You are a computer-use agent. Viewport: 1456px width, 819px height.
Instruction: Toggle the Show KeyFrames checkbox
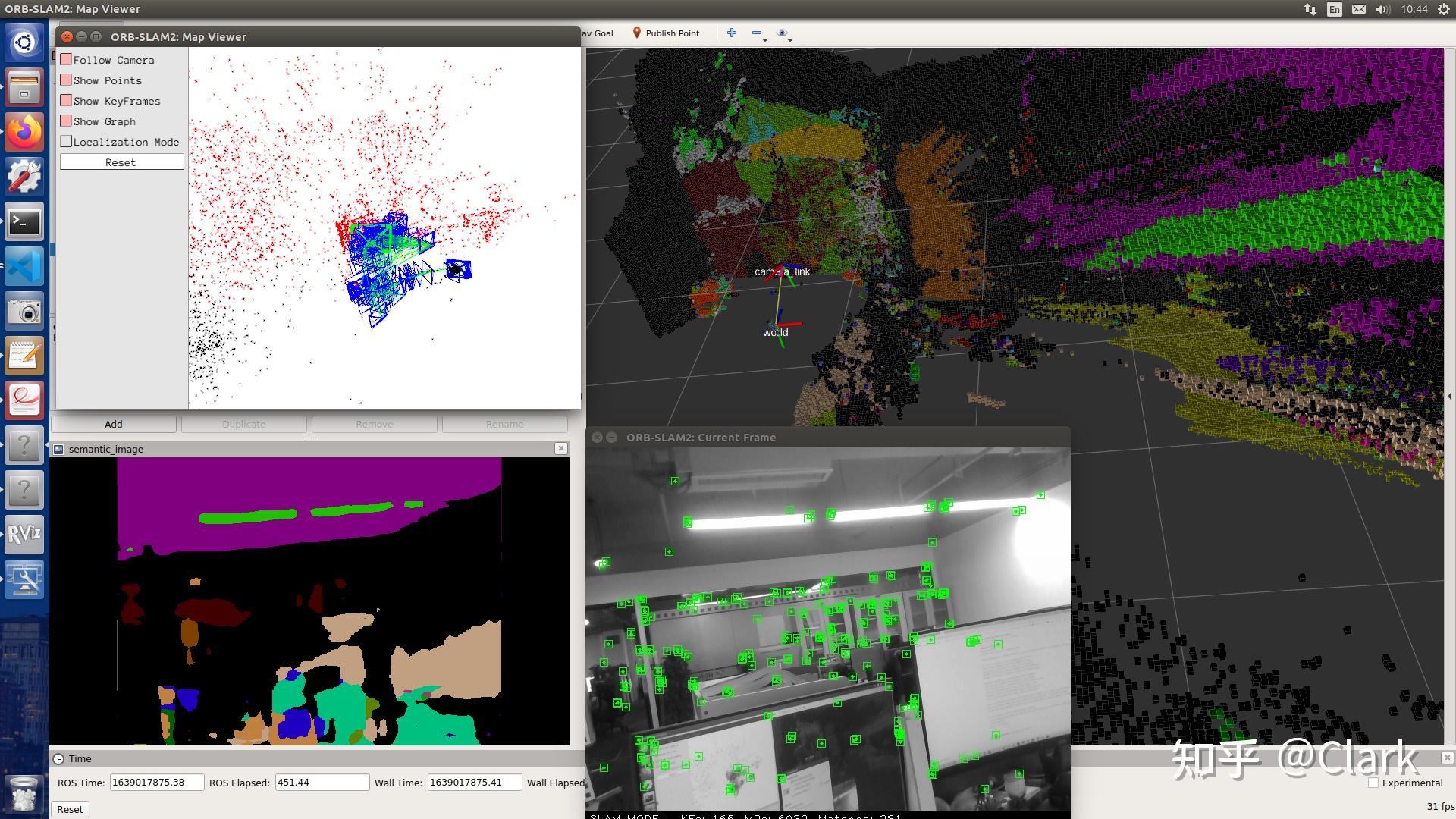pos(67,101)
